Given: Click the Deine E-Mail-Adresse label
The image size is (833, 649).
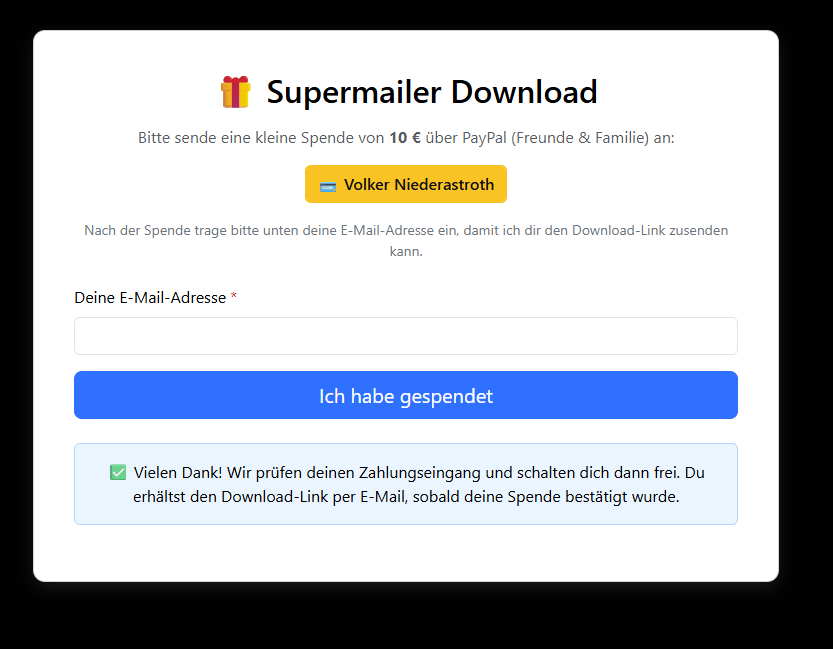Looking at the screenshot, I should click(150, 297).
